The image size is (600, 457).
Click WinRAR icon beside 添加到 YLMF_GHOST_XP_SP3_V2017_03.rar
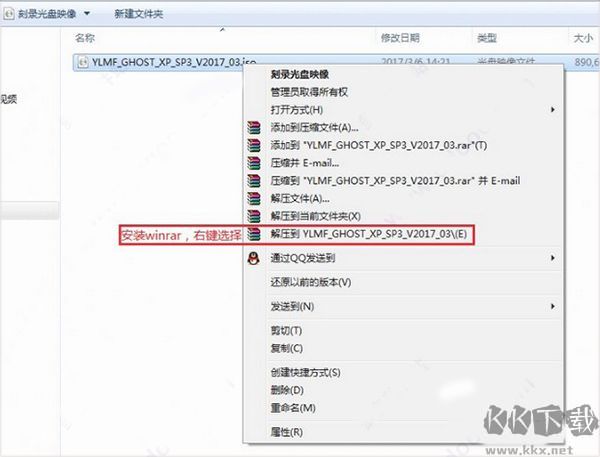click(254, 145)
